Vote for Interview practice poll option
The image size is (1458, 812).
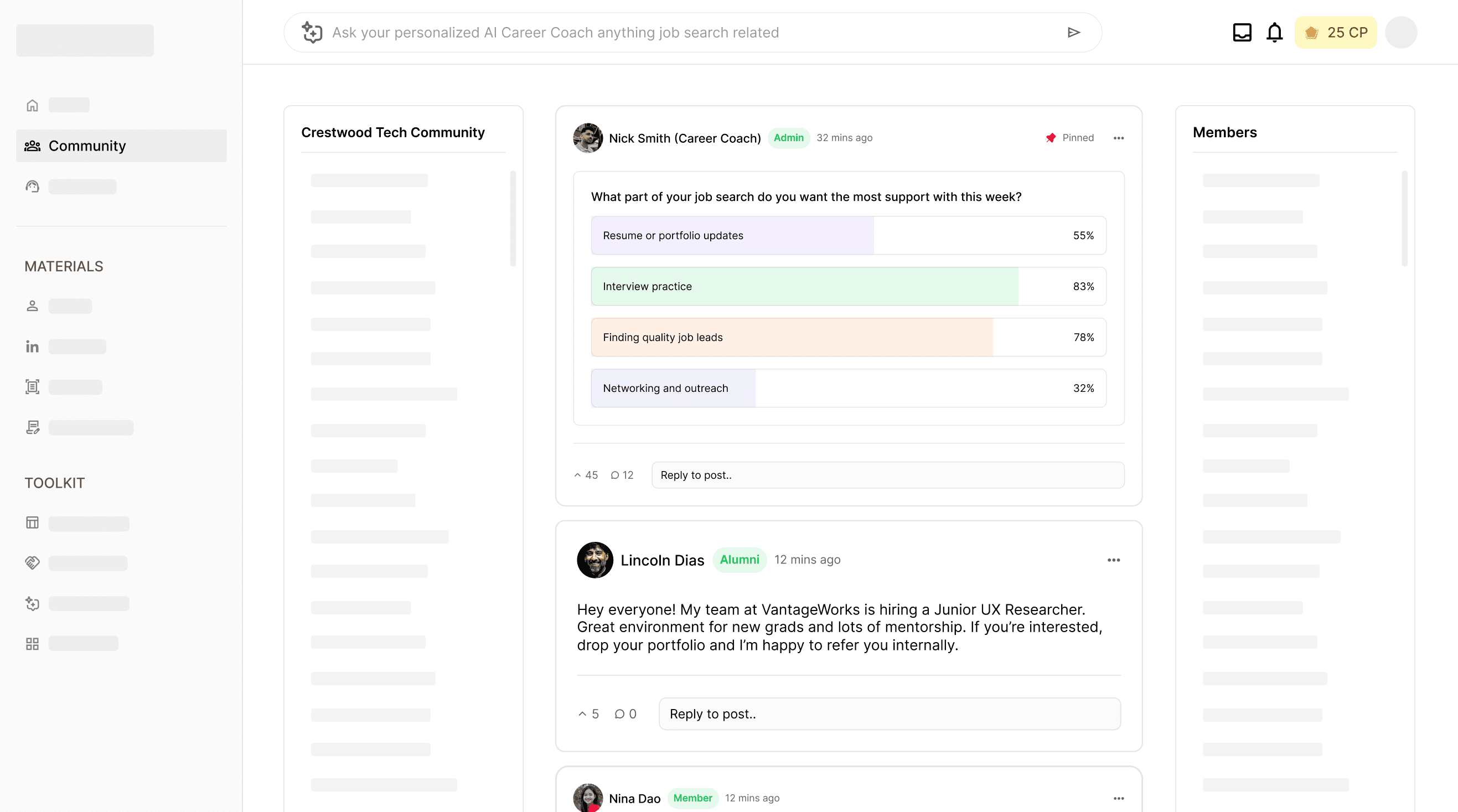pyautogui.click(x=848, y=286)
